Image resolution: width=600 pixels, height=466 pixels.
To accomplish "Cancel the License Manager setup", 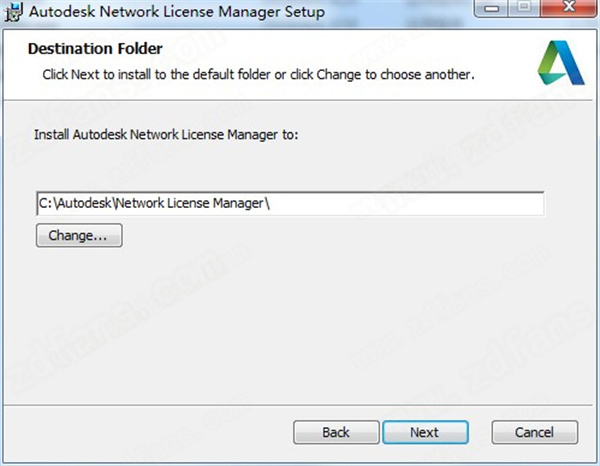I will pos(535,432).
